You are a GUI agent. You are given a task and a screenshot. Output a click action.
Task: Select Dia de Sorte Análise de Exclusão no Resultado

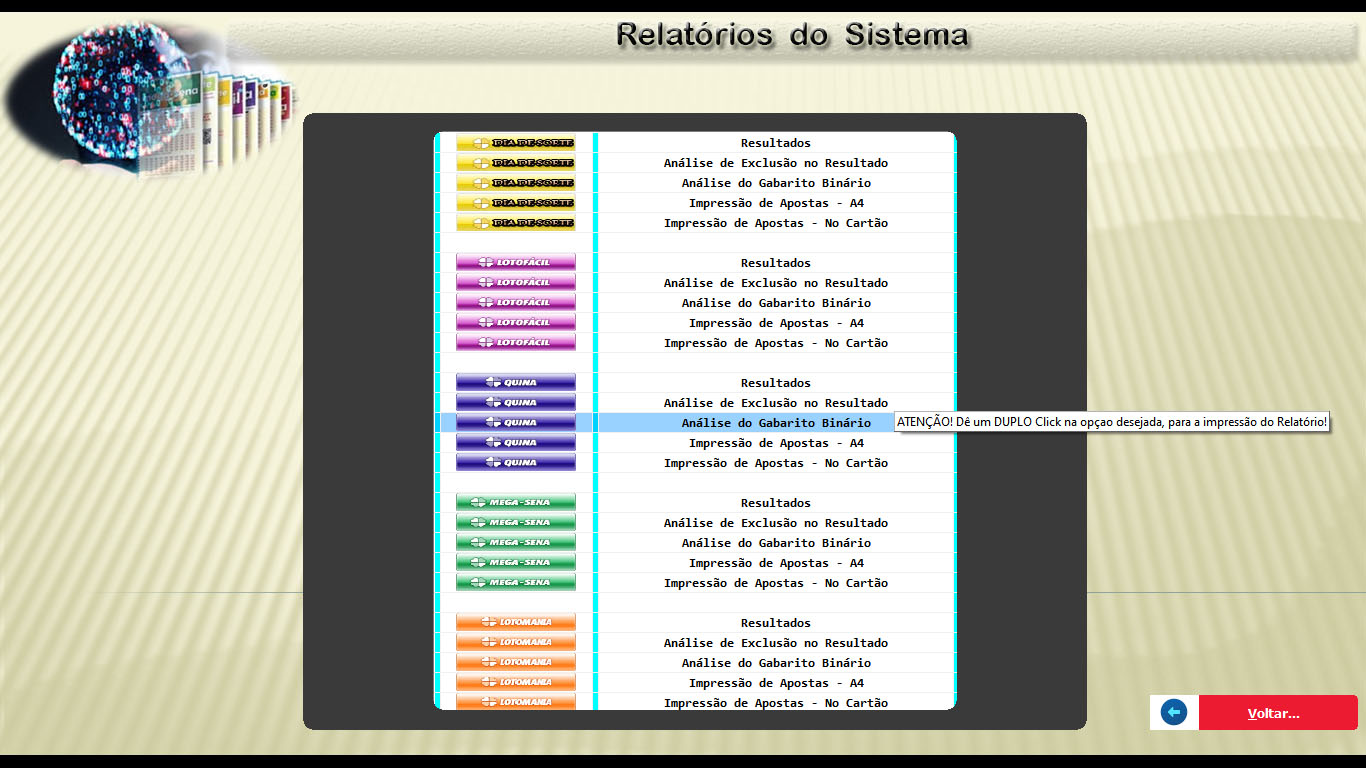[776, 163]
